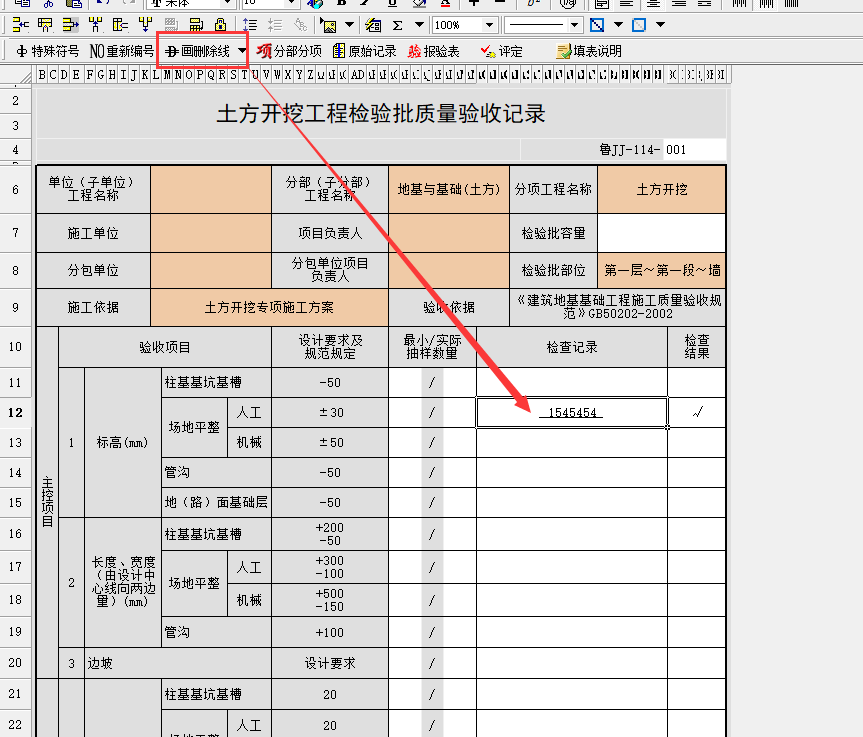Click the 评定 evaluation button
The width and height of the screenshot is (863, 737).
click(502, 51)
